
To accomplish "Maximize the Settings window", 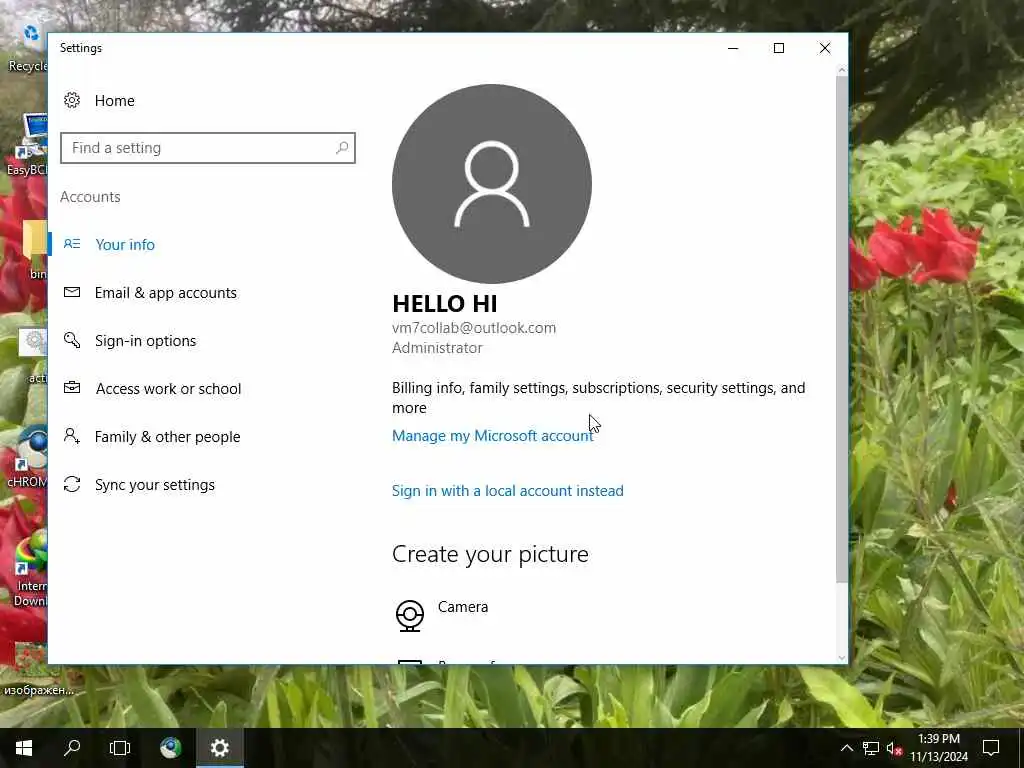I will pyautogui.click(x=778, y=48).
